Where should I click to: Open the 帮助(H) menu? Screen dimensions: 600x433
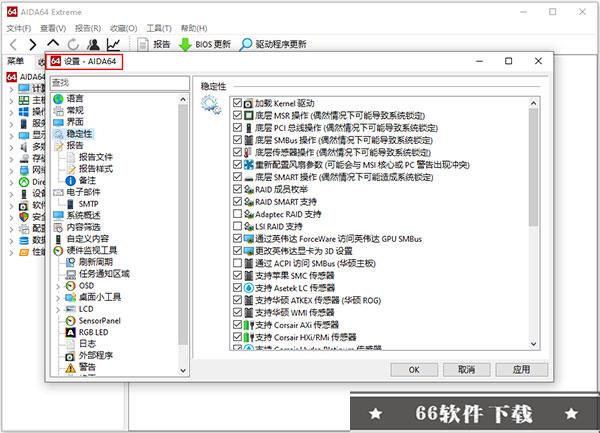pyautogui.click(x=194, y=28)
